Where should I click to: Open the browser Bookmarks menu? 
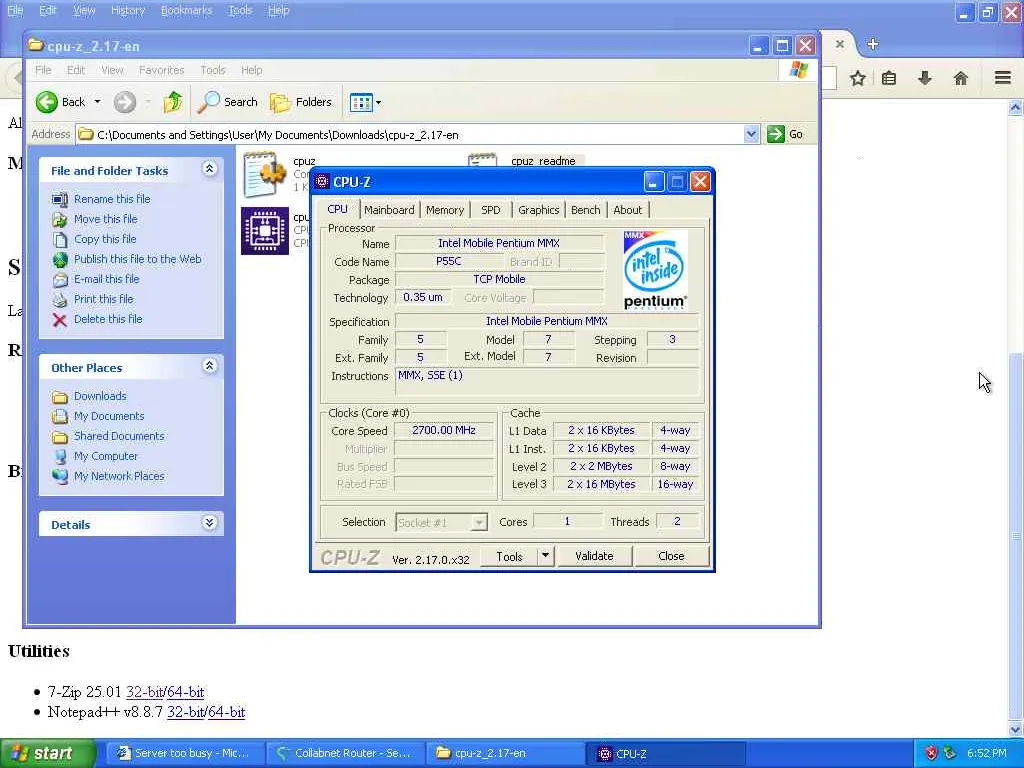[187, 10]
